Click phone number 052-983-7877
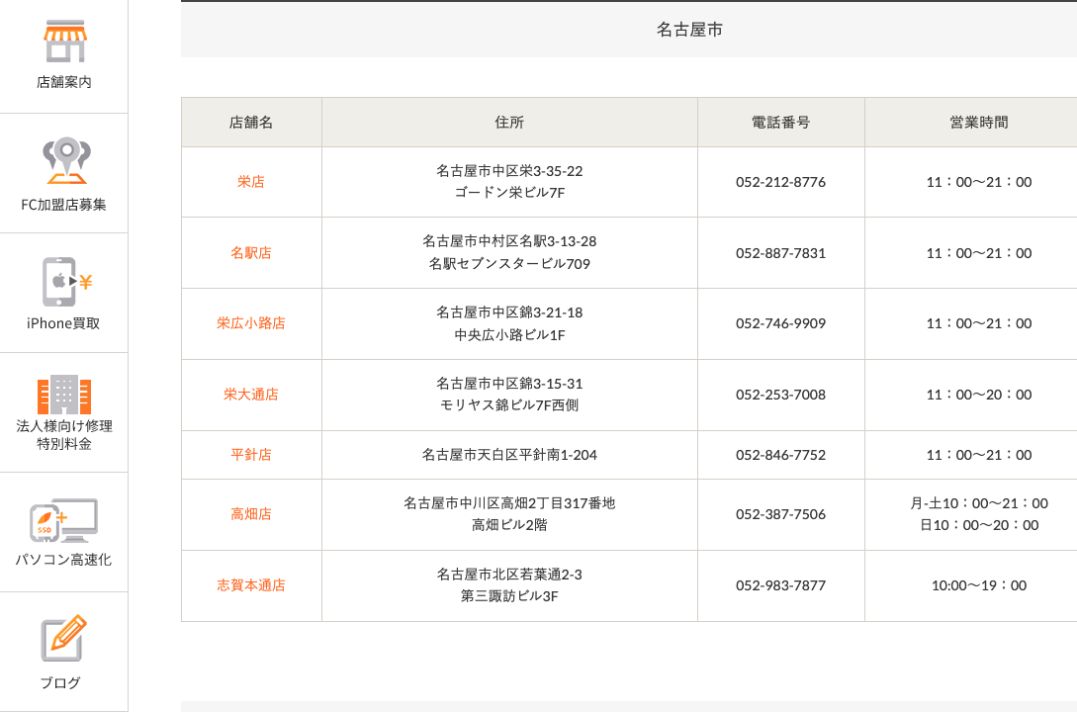 tap(780, 586)
